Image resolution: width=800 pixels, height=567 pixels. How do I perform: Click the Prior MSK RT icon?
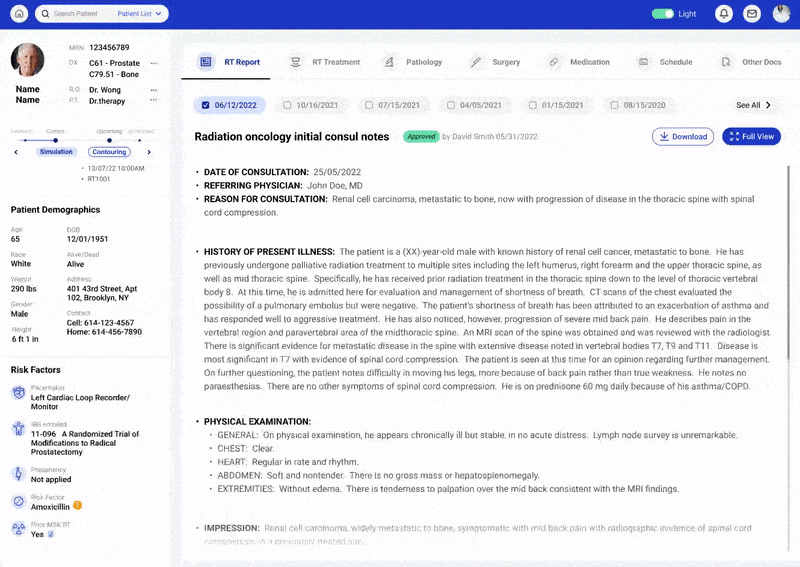(x=18, y=529)
